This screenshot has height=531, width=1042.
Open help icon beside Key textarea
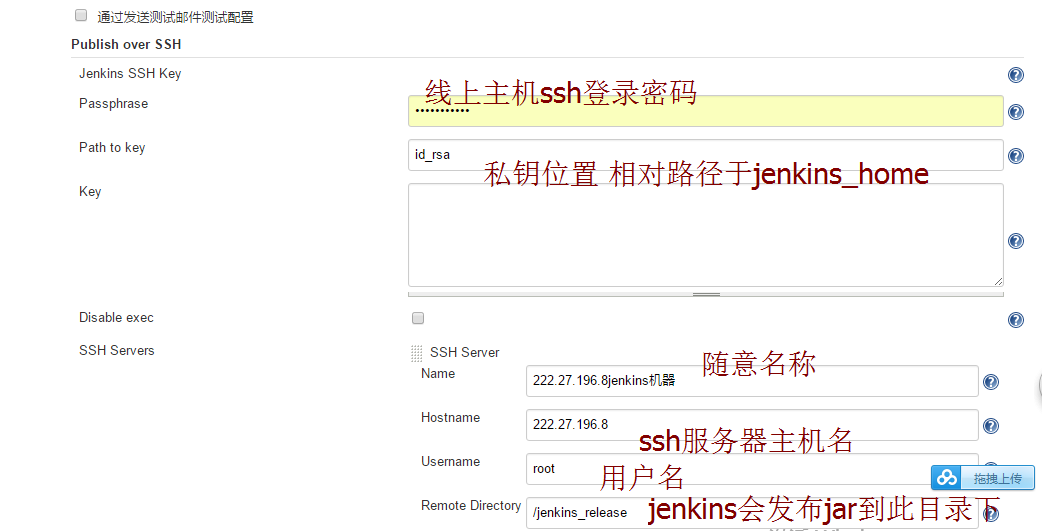tap(1015, 241)
